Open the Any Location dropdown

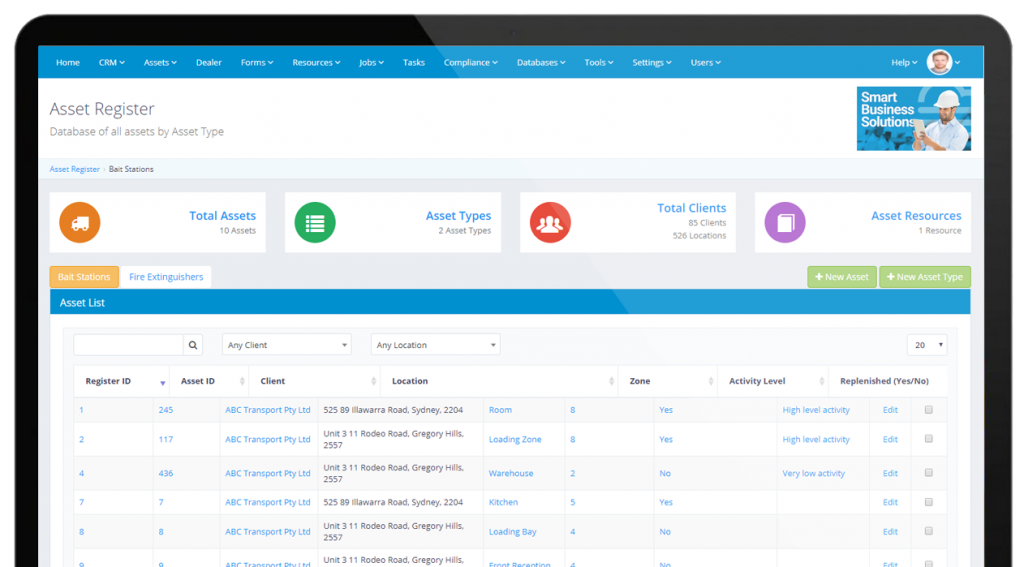[436, 345]
